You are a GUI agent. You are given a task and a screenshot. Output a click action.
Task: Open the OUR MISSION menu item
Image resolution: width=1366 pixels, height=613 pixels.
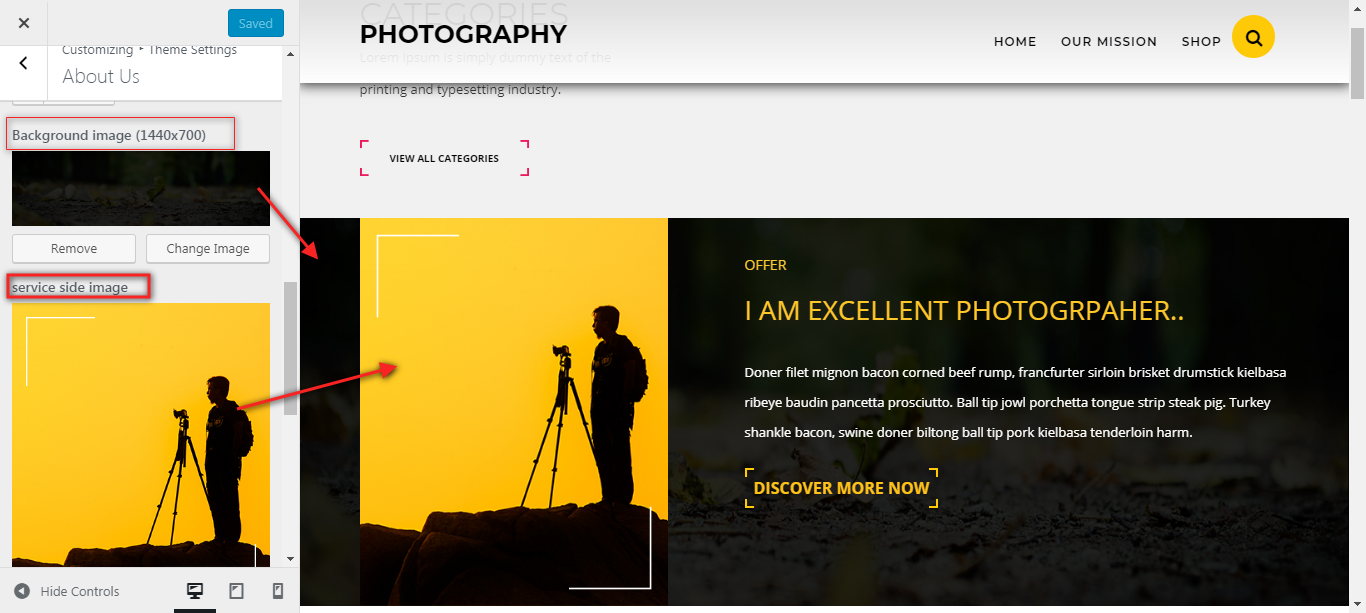click(1109, 41)
